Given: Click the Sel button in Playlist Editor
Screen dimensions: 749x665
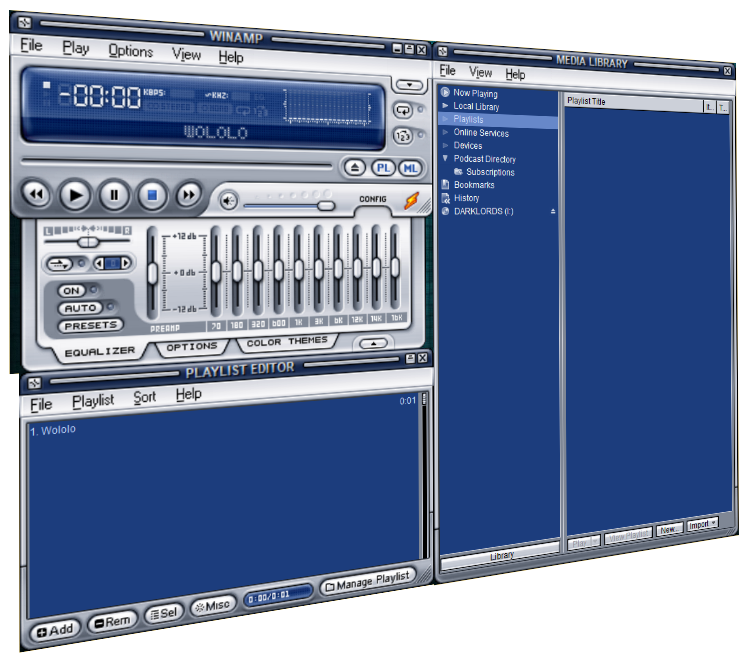Looking at the screenshot, I should [165, 613].
